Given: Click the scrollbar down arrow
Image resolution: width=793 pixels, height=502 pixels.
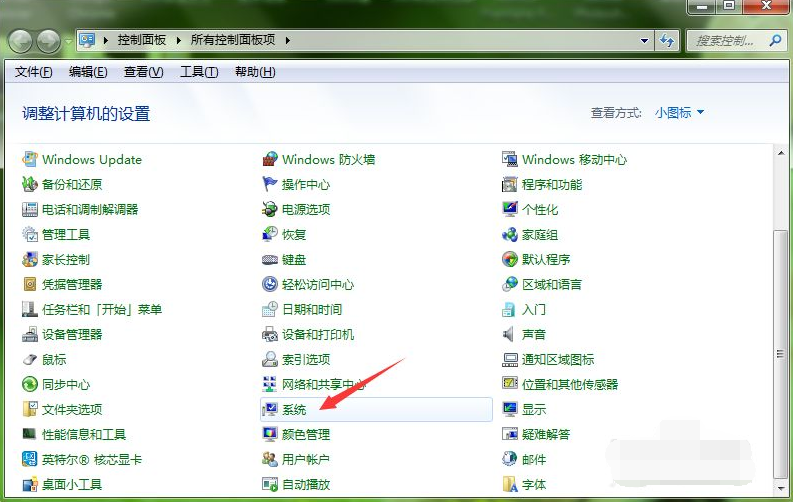Looking at the screenshot, I should 780,488.
